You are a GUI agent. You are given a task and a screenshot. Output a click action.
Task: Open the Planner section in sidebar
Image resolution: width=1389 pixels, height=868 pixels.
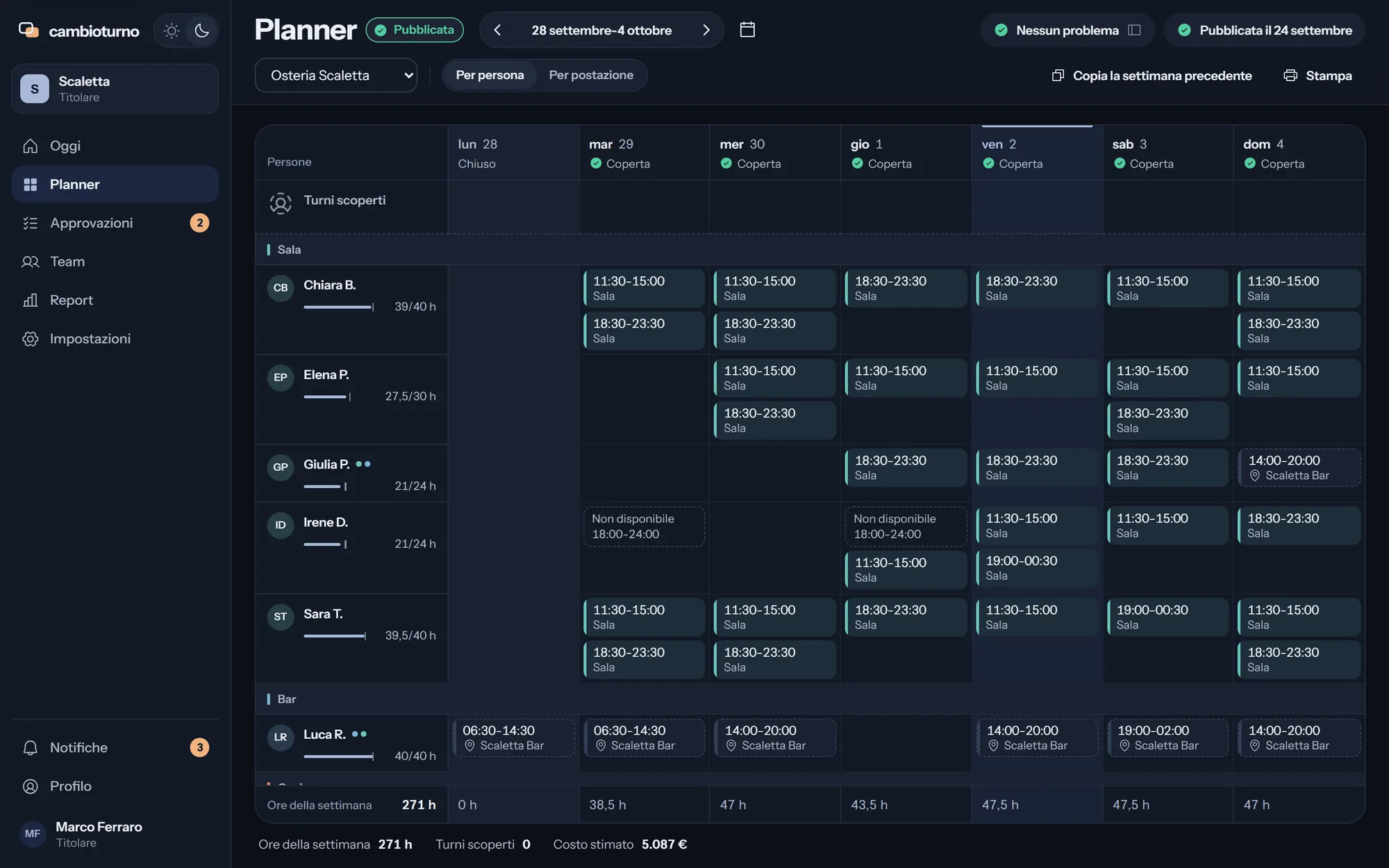point(115,184)
